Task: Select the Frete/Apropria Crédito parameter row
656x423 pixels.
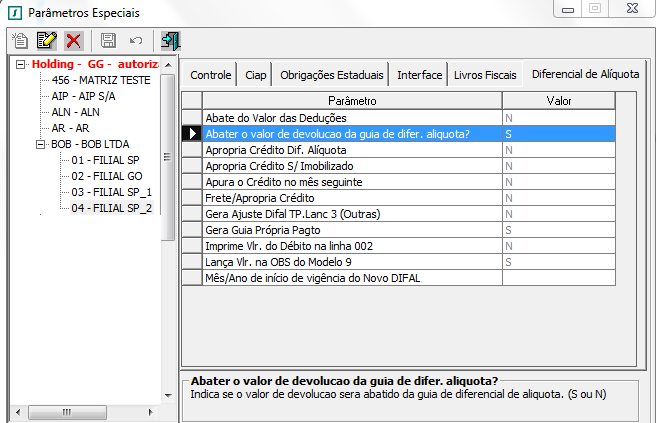Action: [352, 198]
